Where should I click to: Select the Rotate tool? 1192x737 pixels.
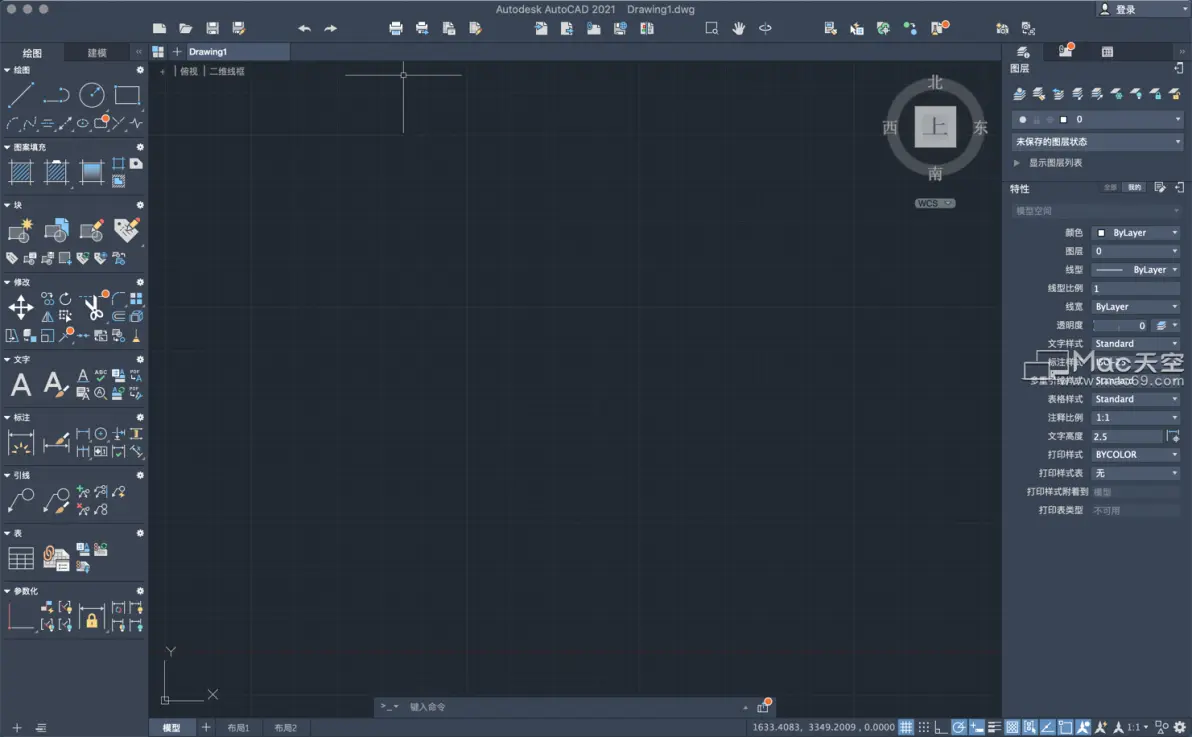(x=65, y=299)
